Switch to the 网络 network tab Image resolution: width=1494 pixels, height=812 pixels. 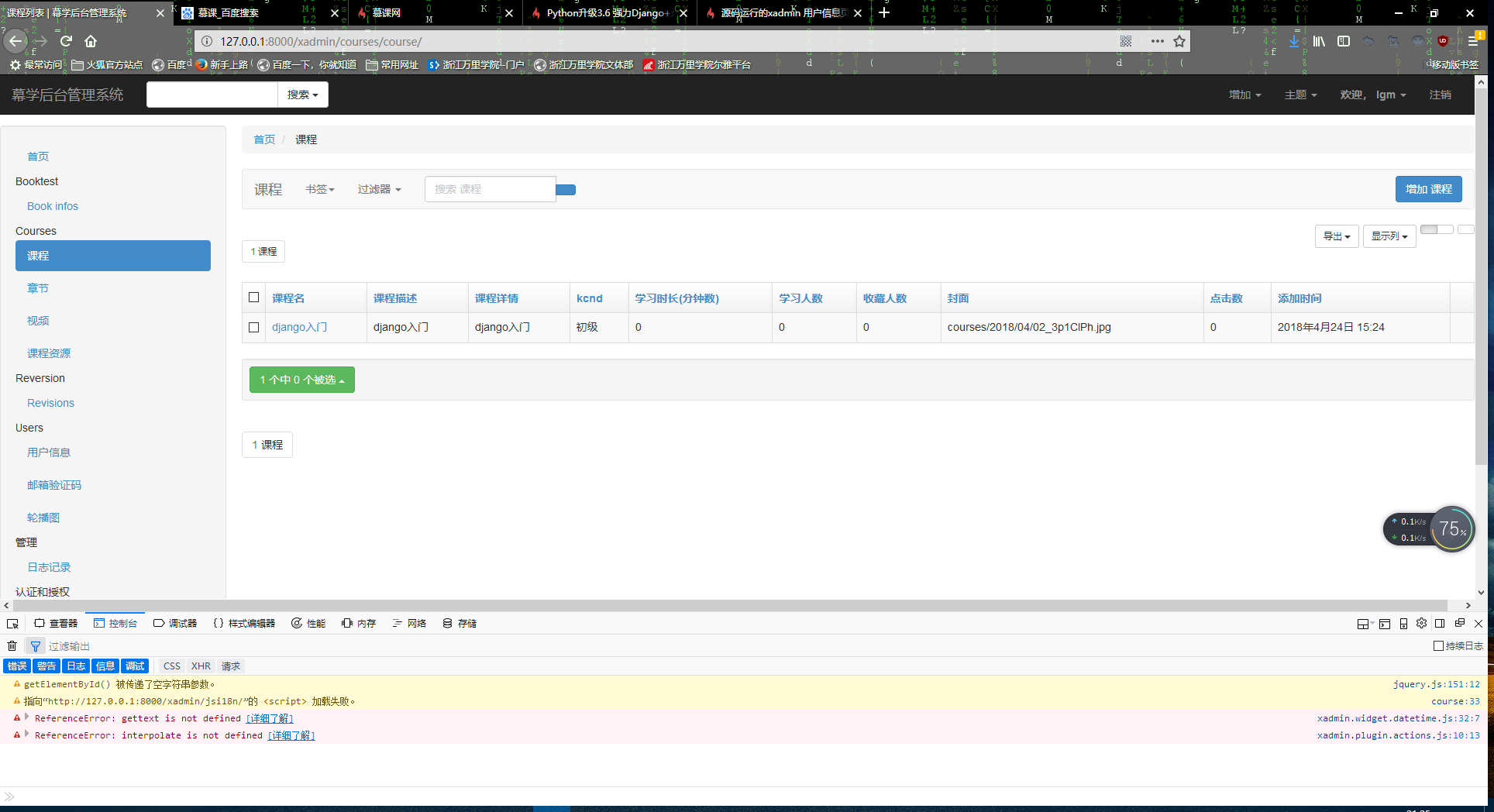pyautogui.click(x=409, y=624)
